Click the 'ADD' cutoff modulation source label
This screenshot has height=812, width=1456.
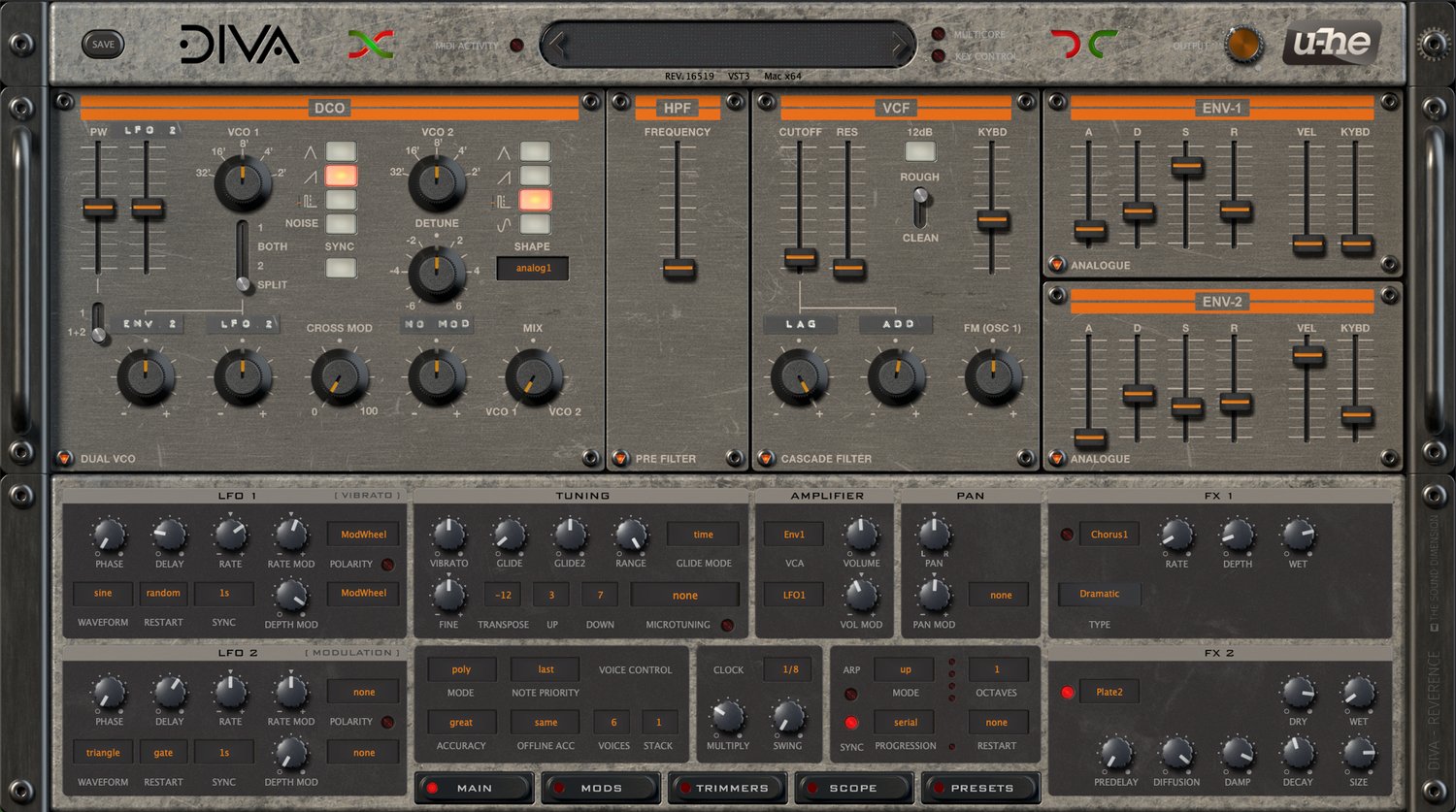[897, 325]
